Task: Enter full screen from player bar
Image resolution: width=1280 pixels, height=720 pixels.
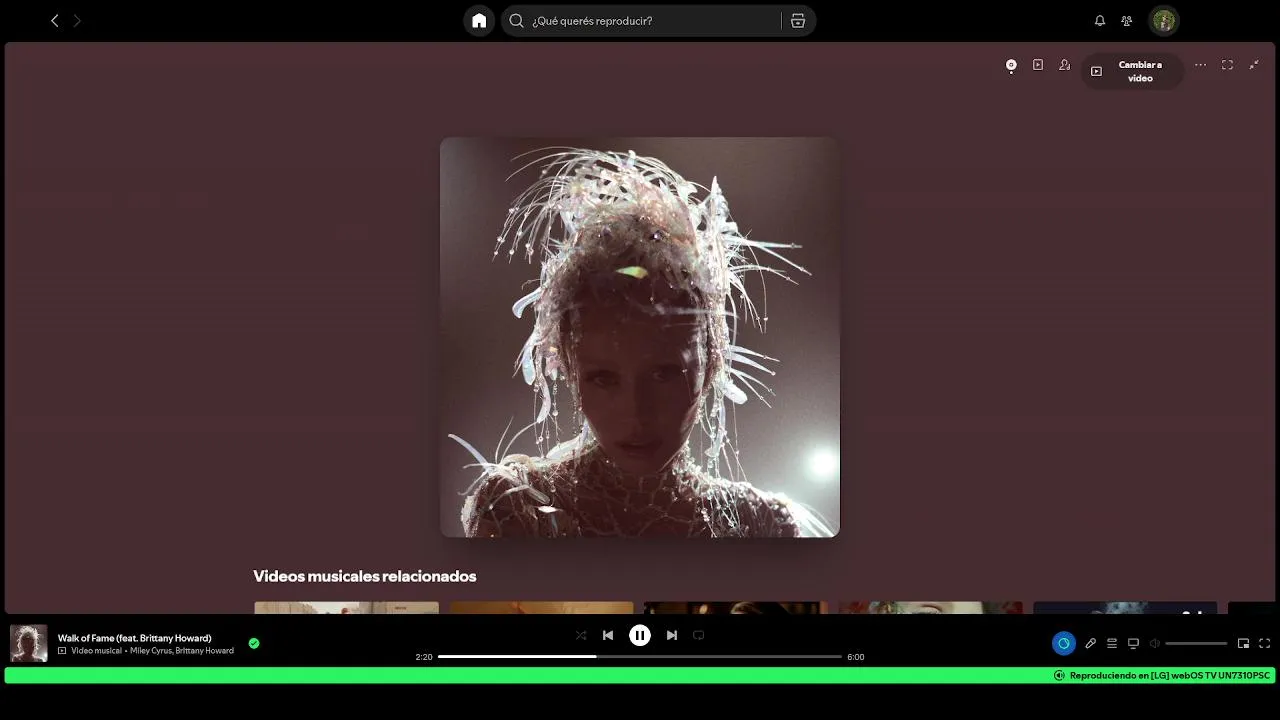Action: coord(1265,643)
